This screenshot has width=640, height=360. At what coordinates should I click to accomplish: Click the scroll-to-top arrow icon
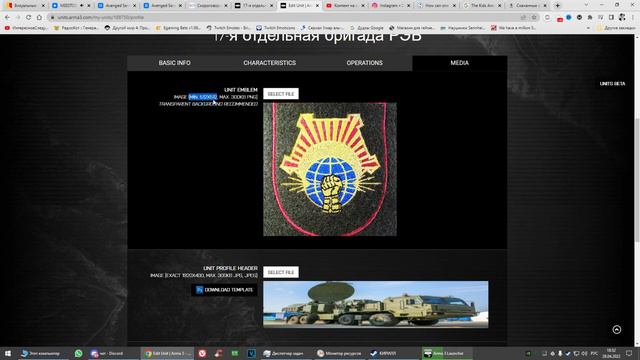click(x=617, y=329)
